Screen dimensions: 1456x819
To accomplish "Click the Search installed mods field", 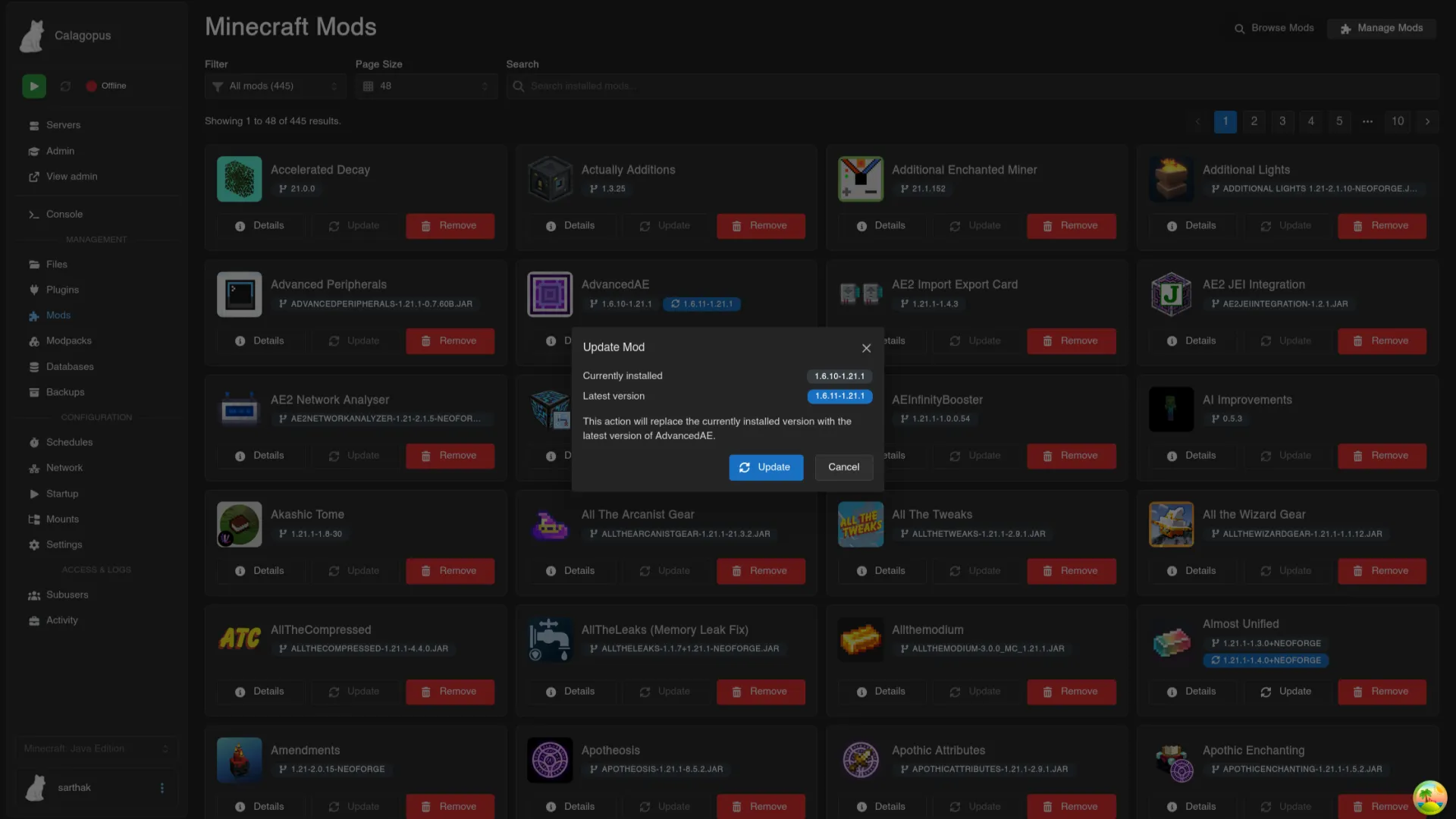I will [x=971, y=86].
